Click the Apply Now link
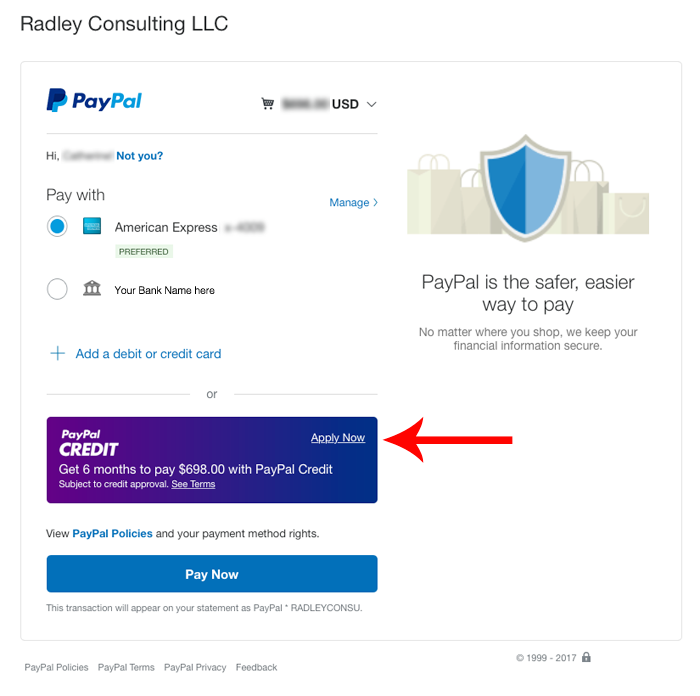This screenshot has width=700, height=696. [x=338, y=438]
